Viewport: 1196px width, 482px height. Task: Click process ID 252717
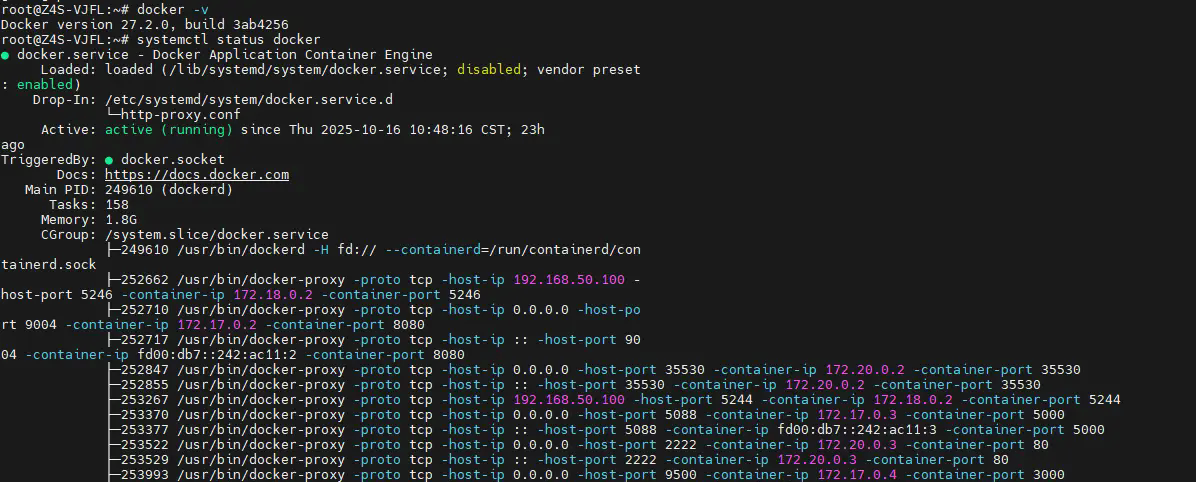pyautogui.click(x=145, y=339)
